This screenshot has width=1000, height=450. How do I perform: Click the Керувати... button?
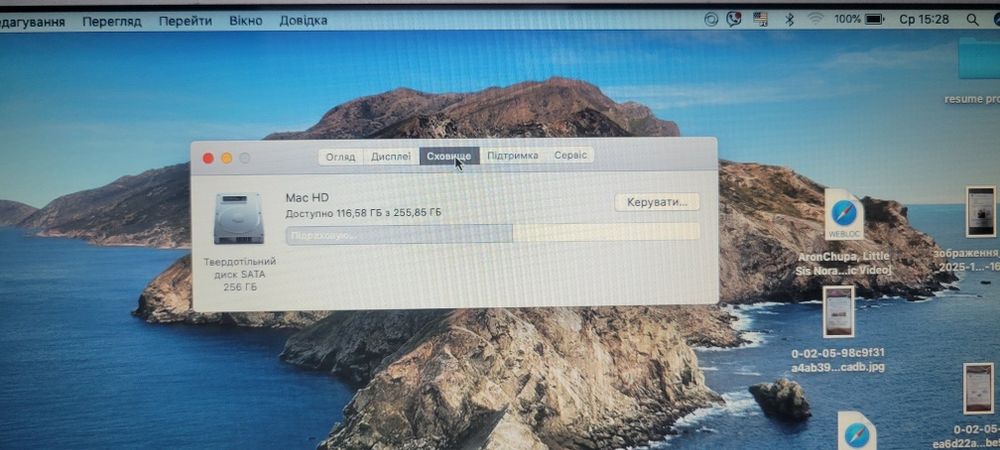pyautogui.click(x=657, y=202)
